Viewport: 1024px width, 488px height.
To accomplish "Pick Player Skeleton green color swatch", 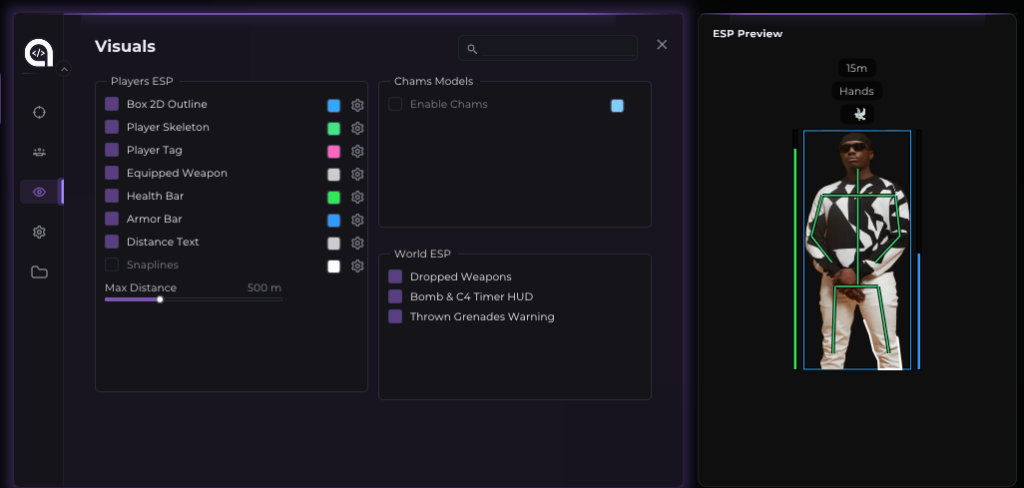I will click(x=334, y=129).
